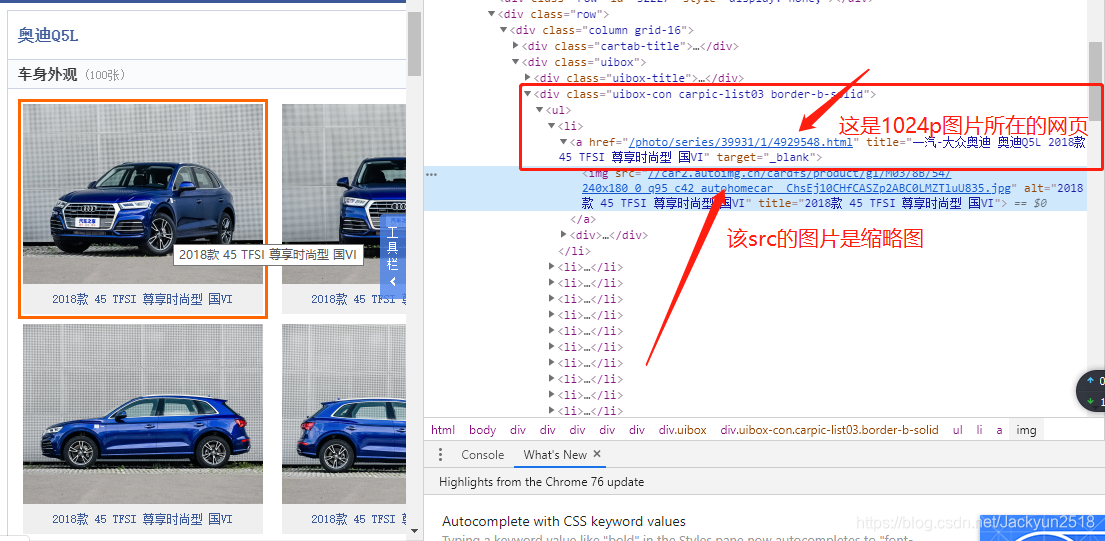1105x541 pixels.
Task: Click the caption link under the highlighted thumbnail
Action: 142,299
